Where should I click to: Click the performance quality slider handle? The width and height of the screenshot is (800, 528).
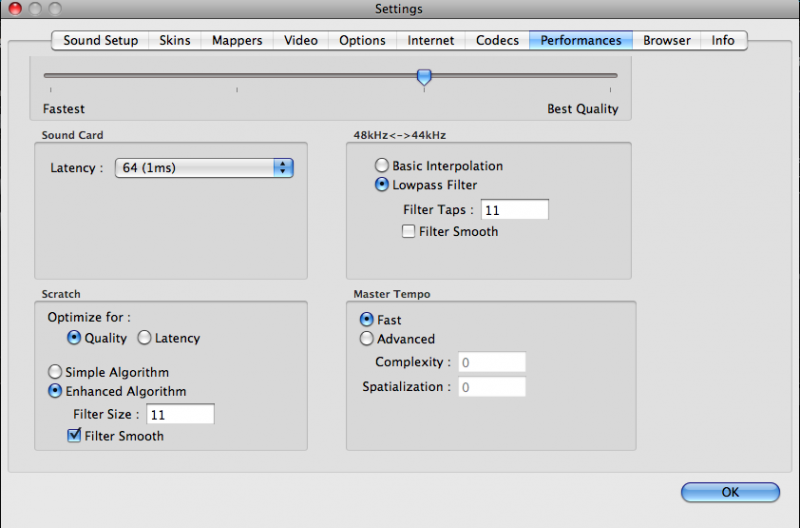click(x=424, y=76)
